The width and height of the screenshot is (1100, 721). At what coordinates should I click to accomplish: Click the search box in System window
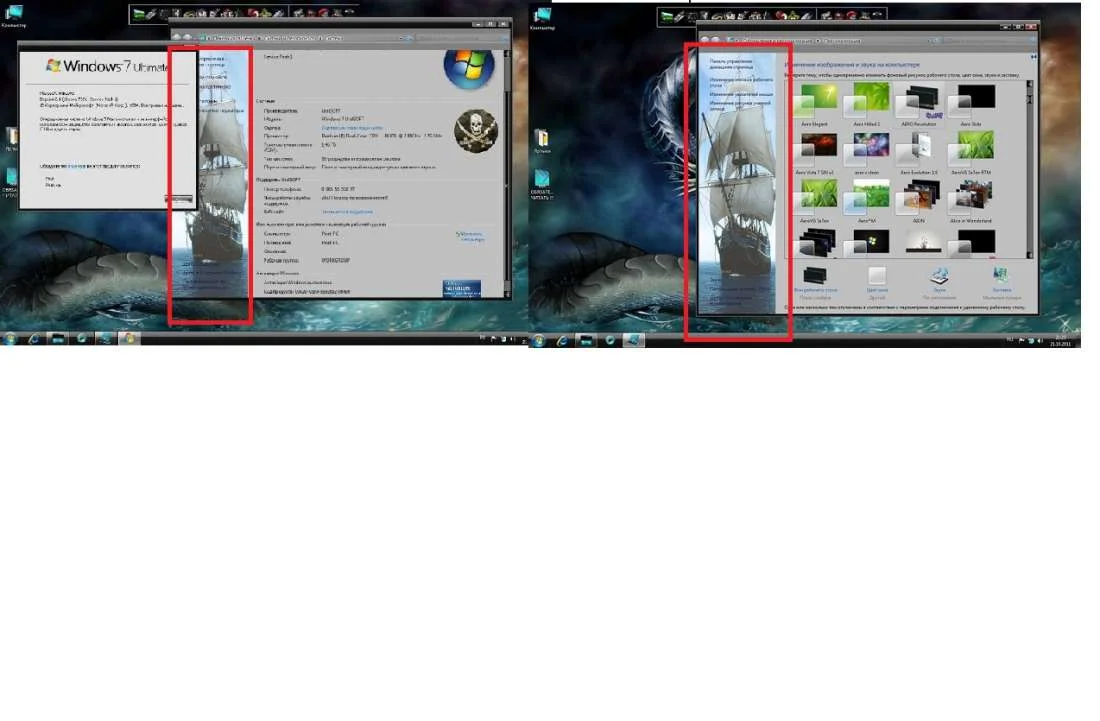pos(460,37)
